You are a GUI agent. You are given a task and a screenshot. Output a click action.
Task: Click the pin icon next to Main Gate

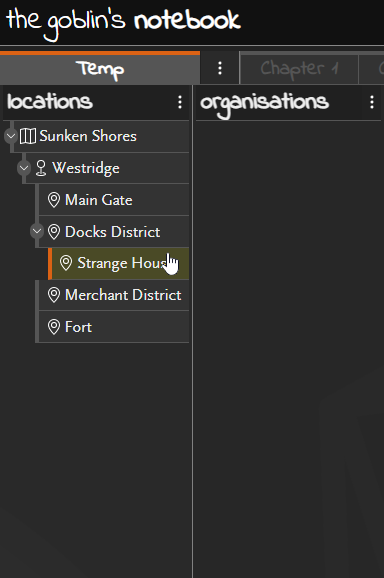[54, 200]
